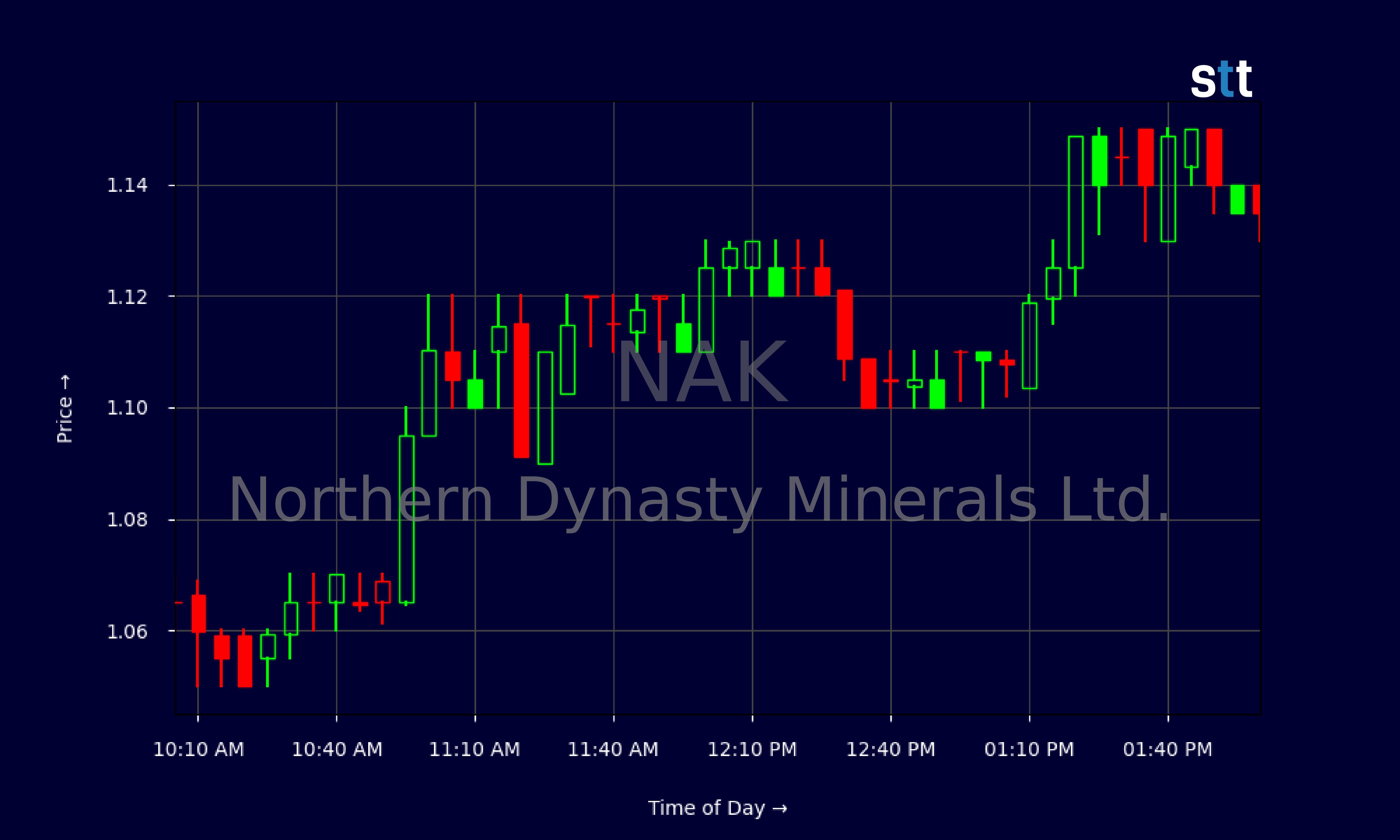This screenshot has width=1400, height=840.
Task: Click the 11:10 AM time label
Action: [x=475, y=749]
